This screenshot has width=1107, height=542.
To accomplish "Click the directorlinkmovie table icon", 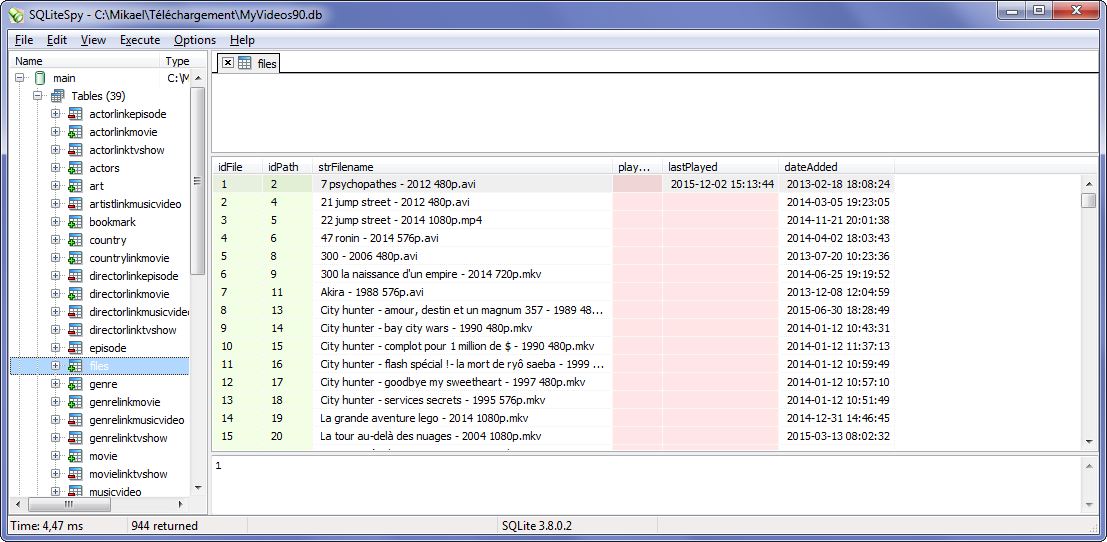I will pyautogui.click(x=75, y=294).
